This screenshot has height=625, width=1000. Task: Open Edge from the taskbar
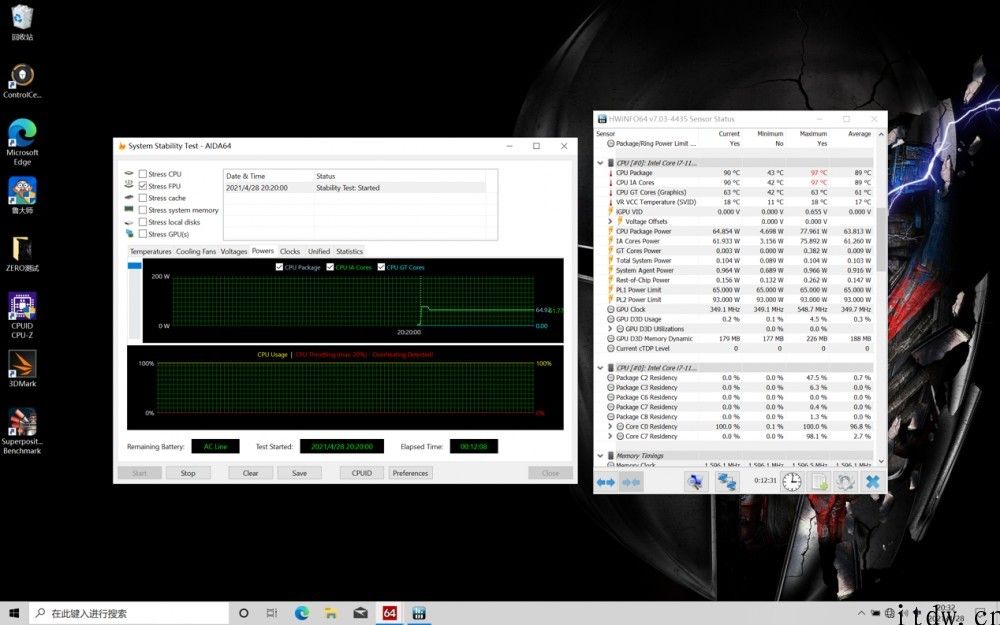click(x=302, y=613)
